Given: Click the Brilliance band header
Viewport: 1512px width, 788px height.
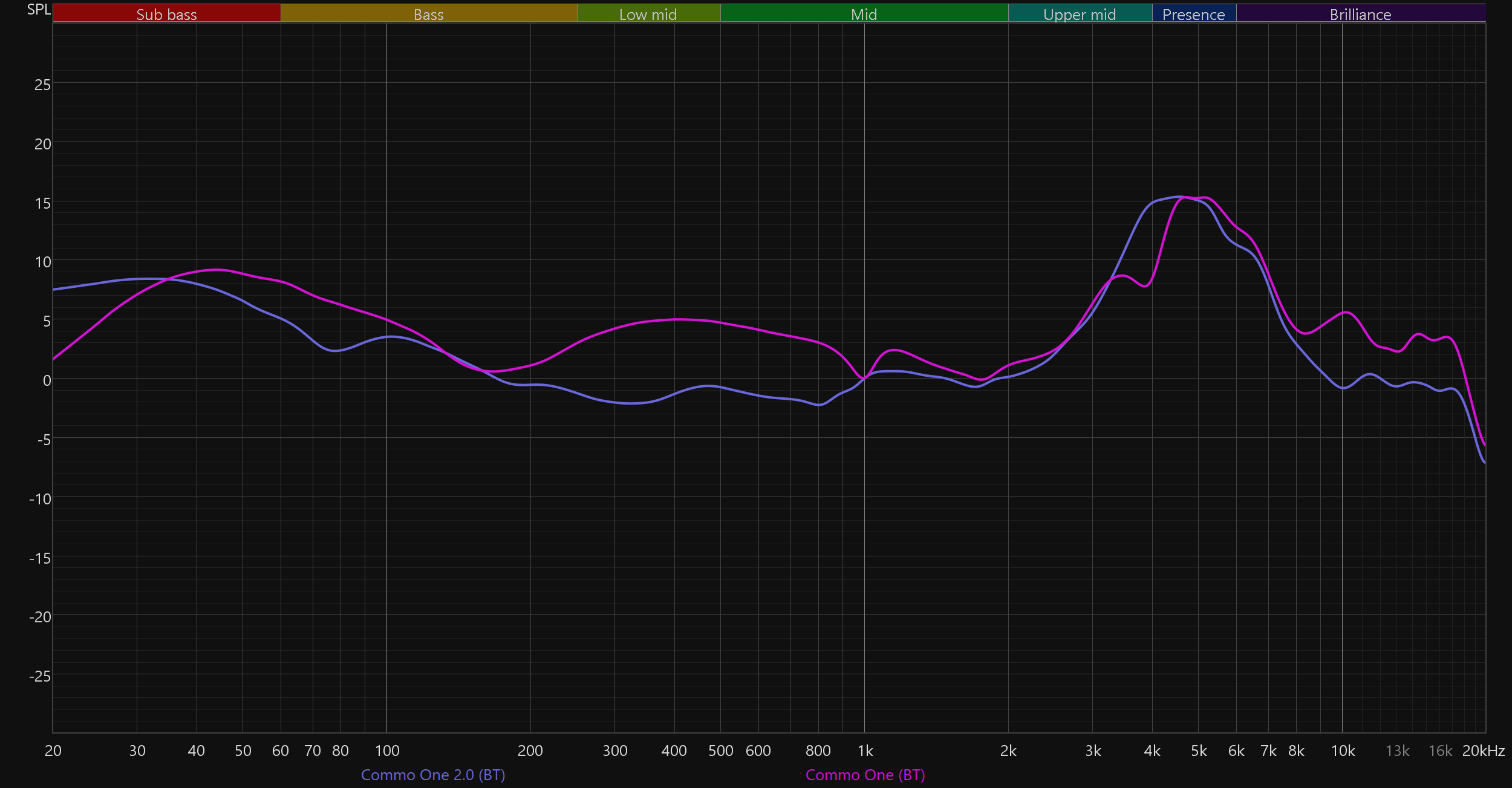Looking at the screenshot, I should tap(1360, 14).
